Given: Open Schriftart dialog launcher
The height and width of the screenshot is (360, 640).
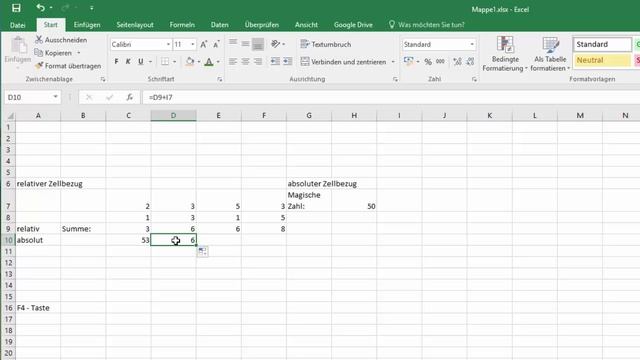Looking at the screenshot, I should pyautogui.click(x=220, y=79).
